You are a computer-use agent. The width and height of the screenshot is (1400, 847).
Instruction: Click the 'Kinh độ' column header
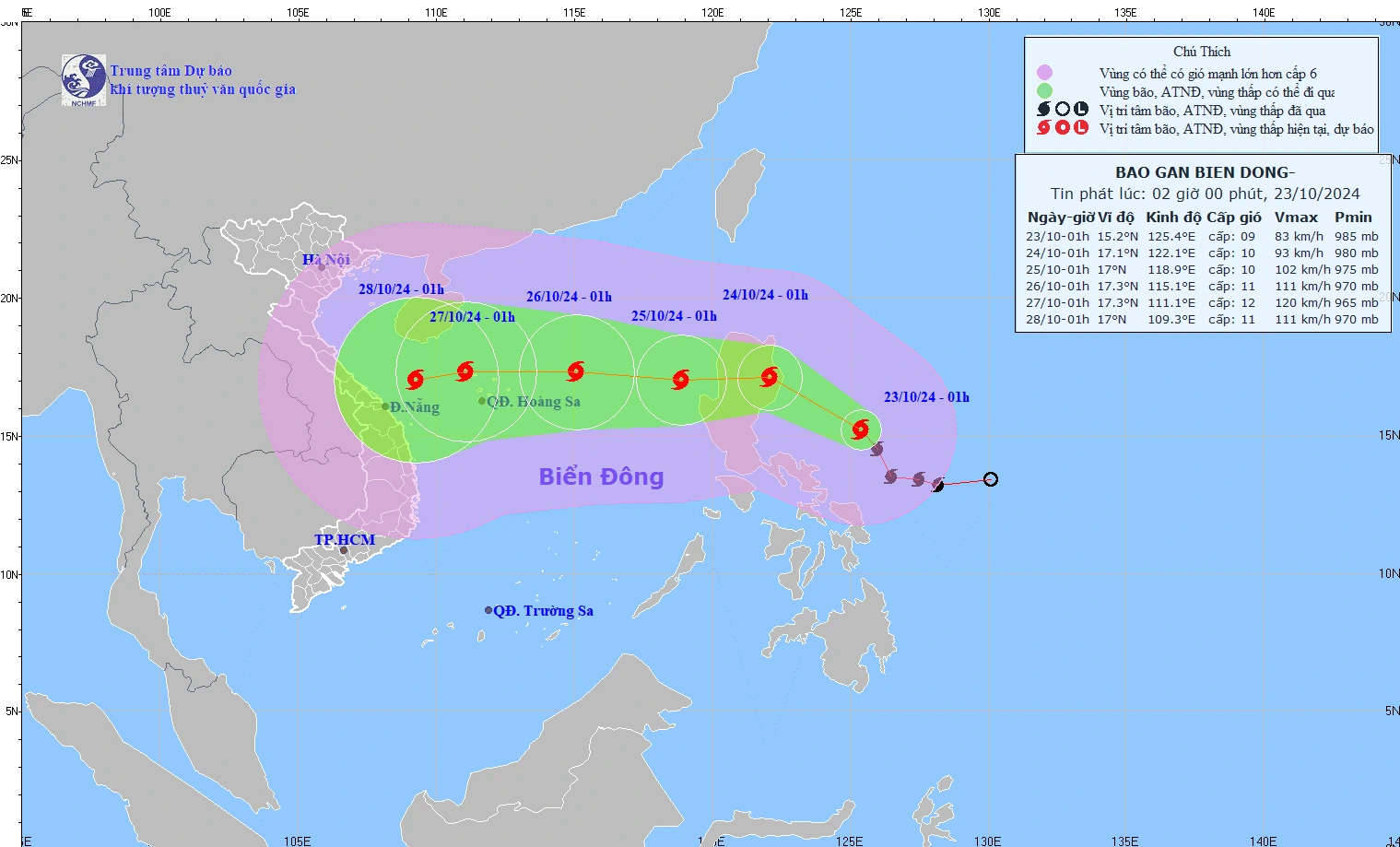click(x=1173, y=218)
